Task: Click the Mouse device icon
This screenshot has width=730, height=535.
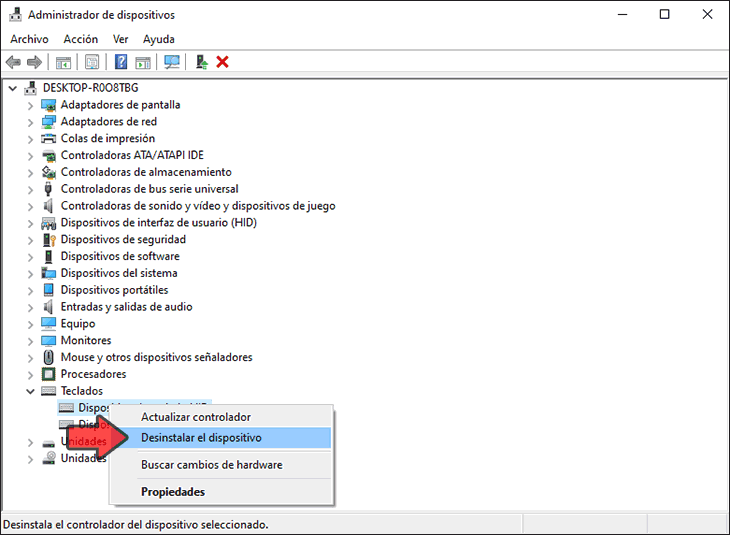Action: click(48, 358)
